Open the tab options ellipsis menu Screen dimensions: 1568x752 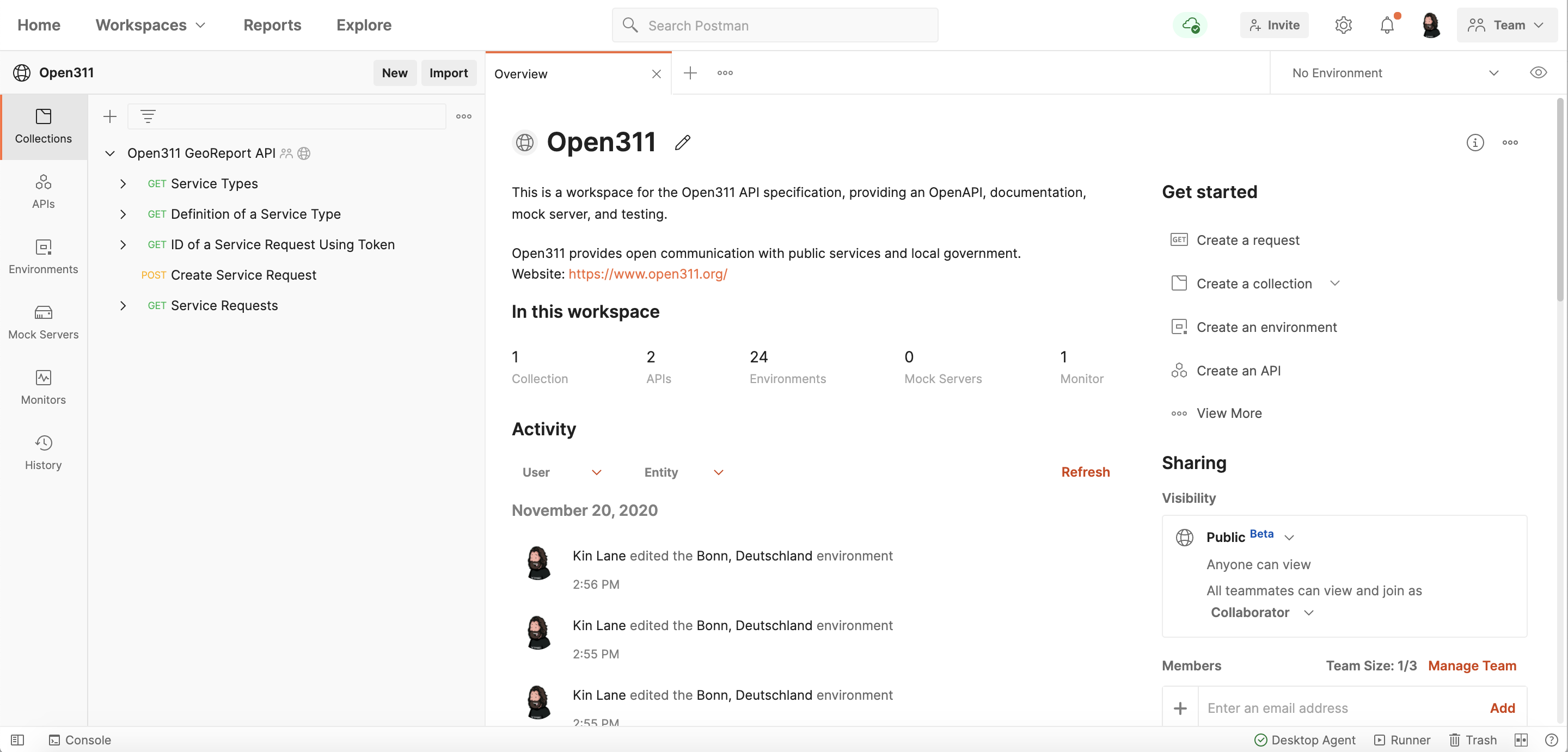pos(725,73)
